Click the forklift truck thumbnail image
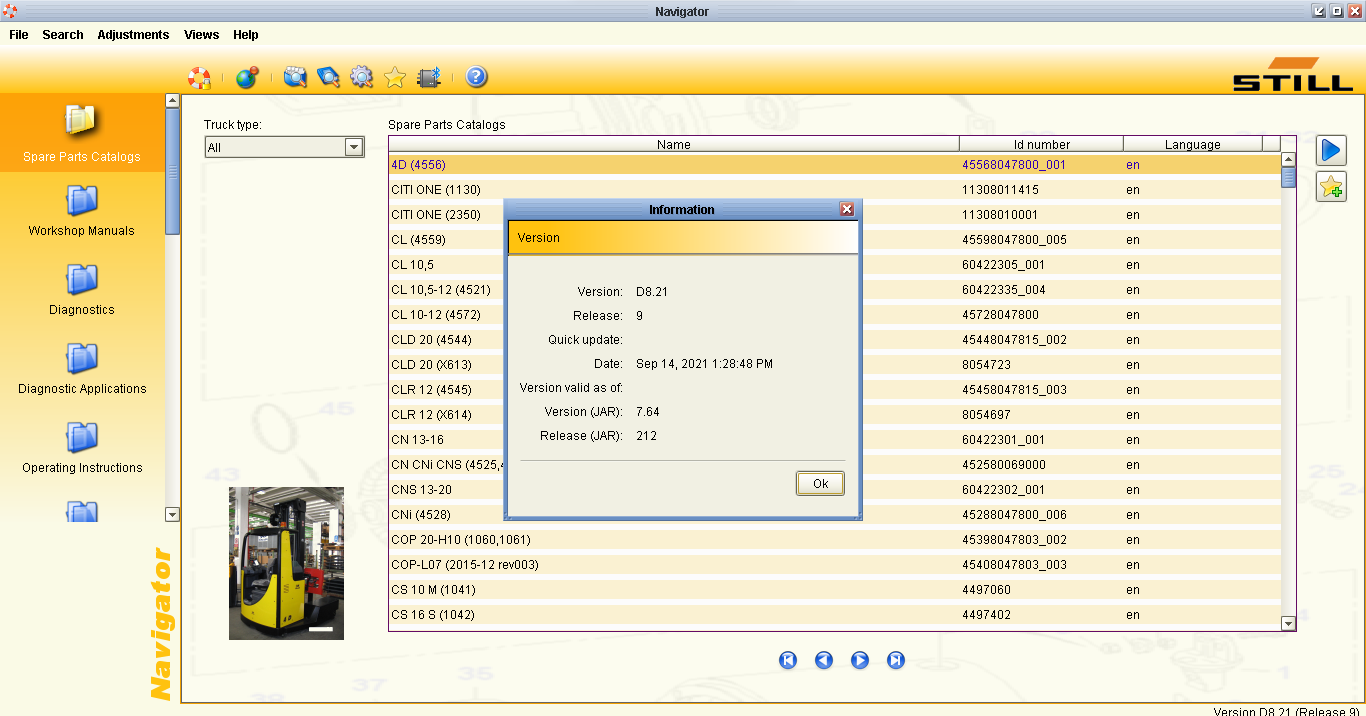Viewport: 1366px width, 716px height. 286,563
